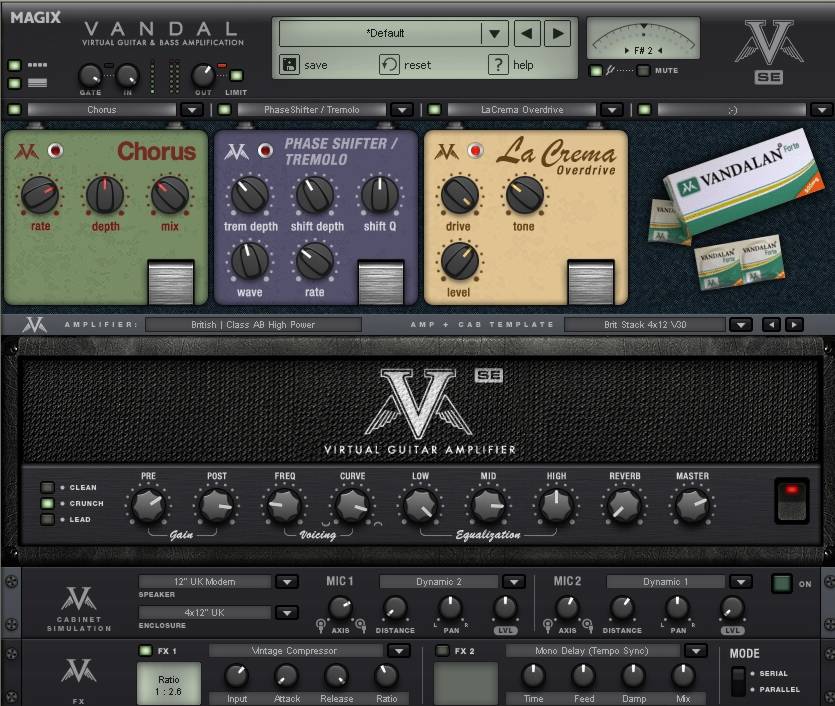Go to previous preset arrow

[527, 34]
